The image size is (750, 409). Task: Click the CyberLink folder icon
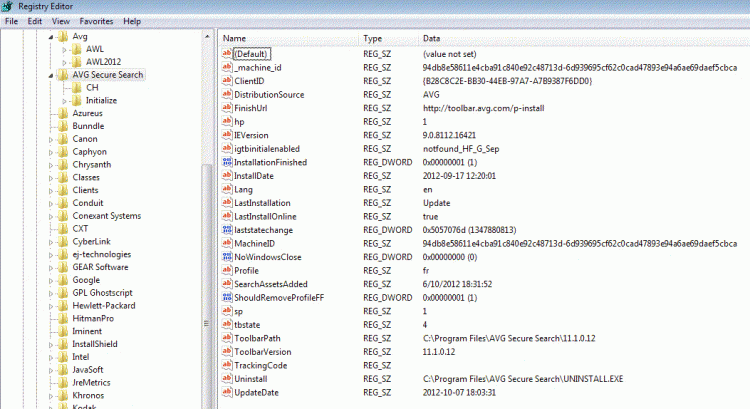pyautogui.click(x=63, y=241)
